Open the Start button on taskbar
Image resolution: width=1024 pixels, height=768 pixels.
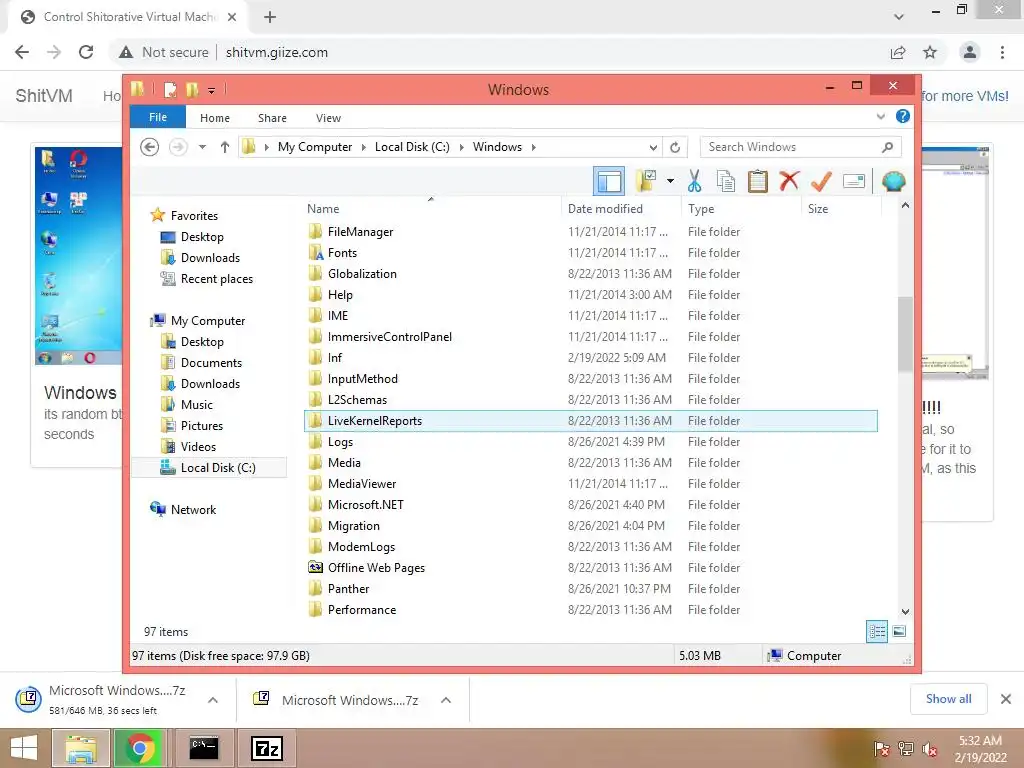click(x=24, y=748)
